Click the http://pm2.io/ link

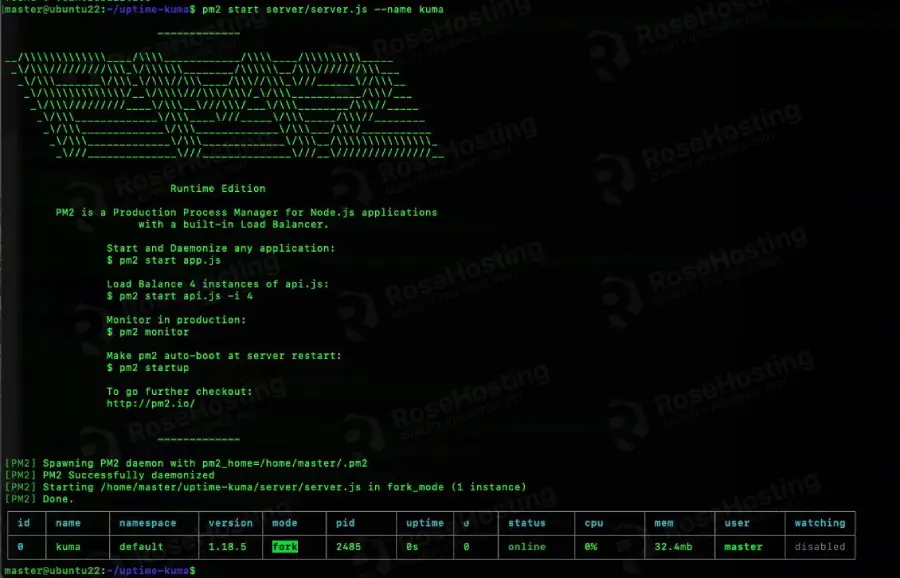[x=150, y=404]
